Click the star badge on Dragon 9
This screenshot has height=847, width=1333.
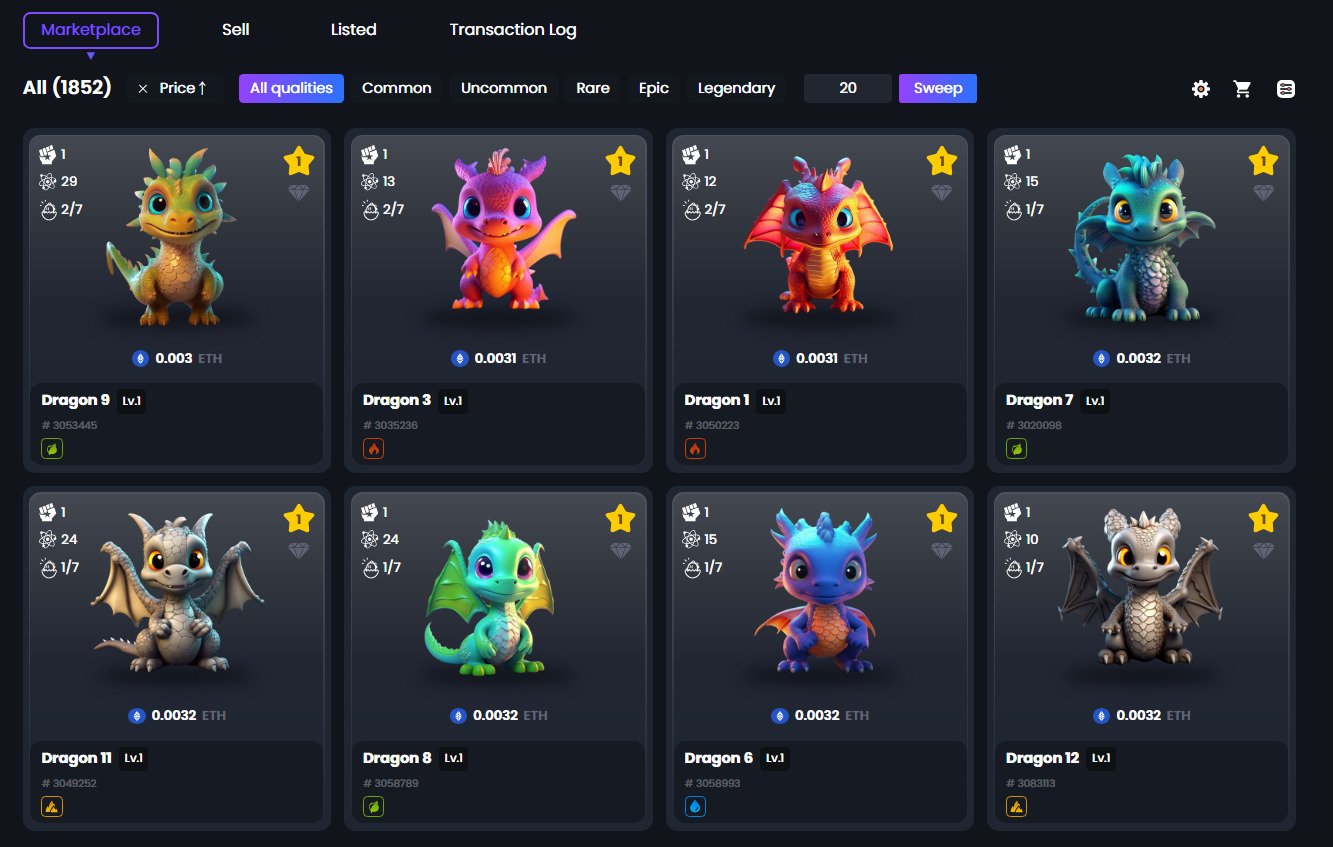[x=299, y=161]
